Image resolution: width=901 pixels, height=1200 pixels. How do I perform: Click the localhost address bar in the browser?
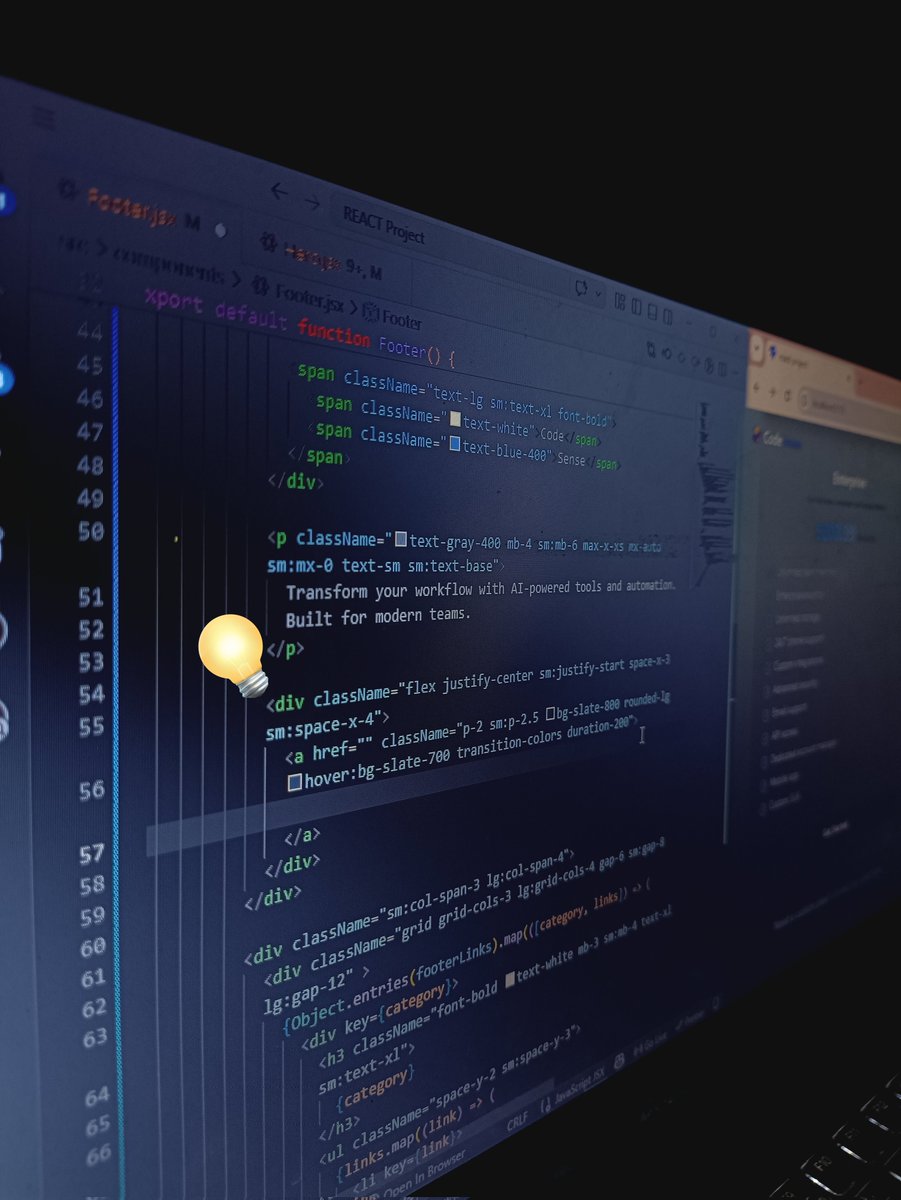[x=848, y=412]
